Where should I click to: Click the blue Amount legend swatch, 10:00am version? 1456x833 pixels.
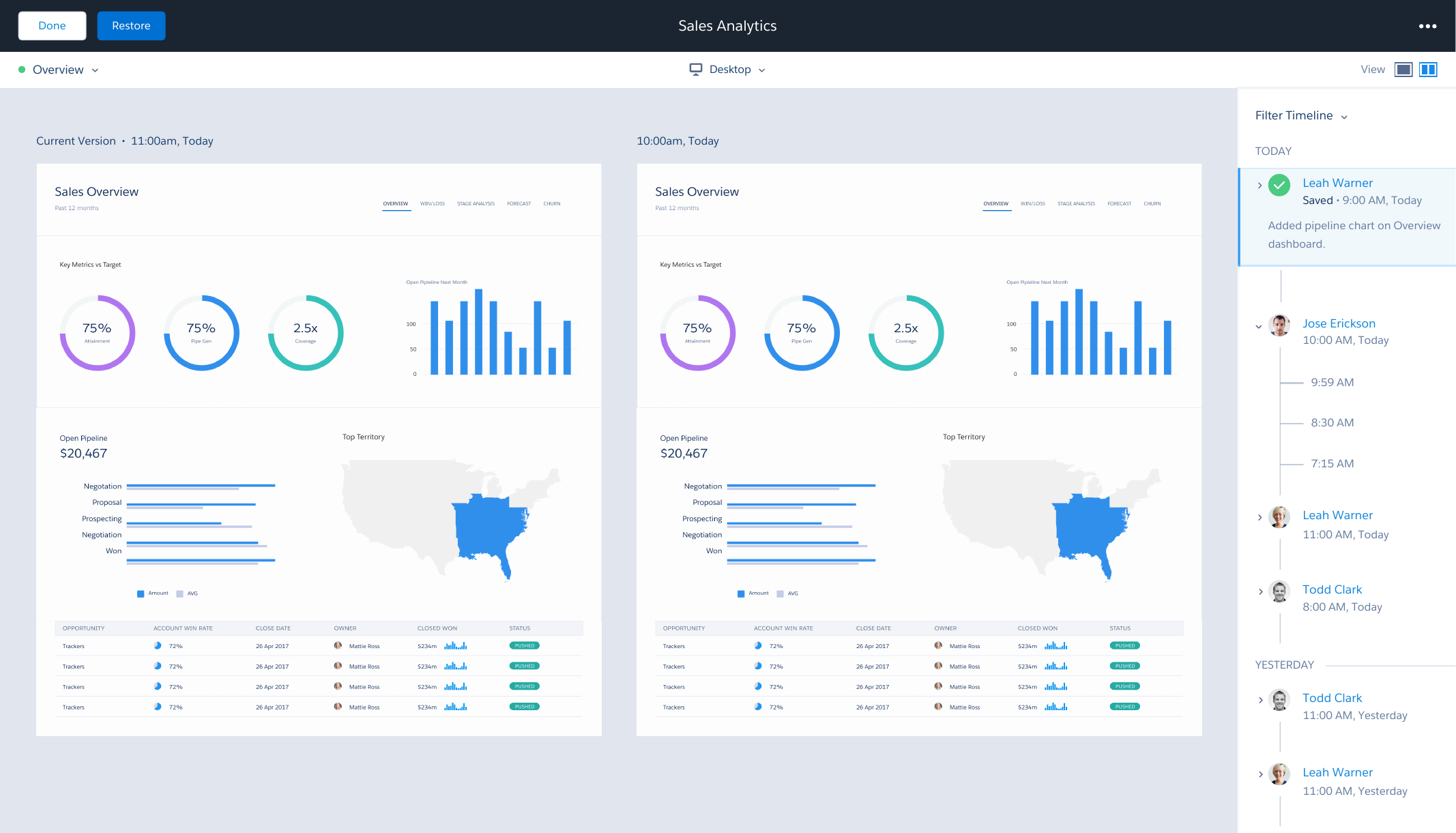click(741, 594)
